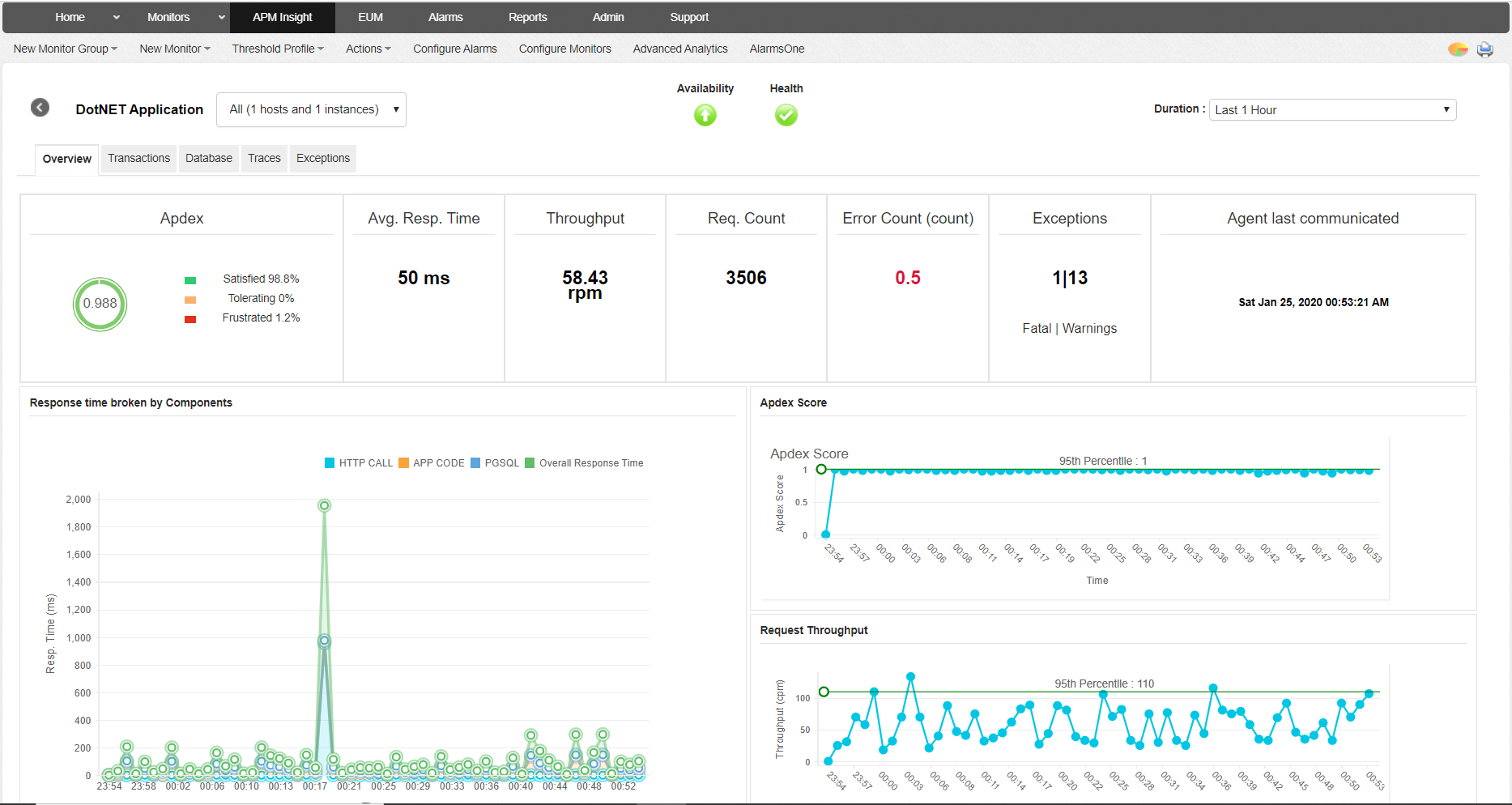This screenshot has height=805, width=1512.
Task: Switch to the Transactions tab
Action: [138, 158]
